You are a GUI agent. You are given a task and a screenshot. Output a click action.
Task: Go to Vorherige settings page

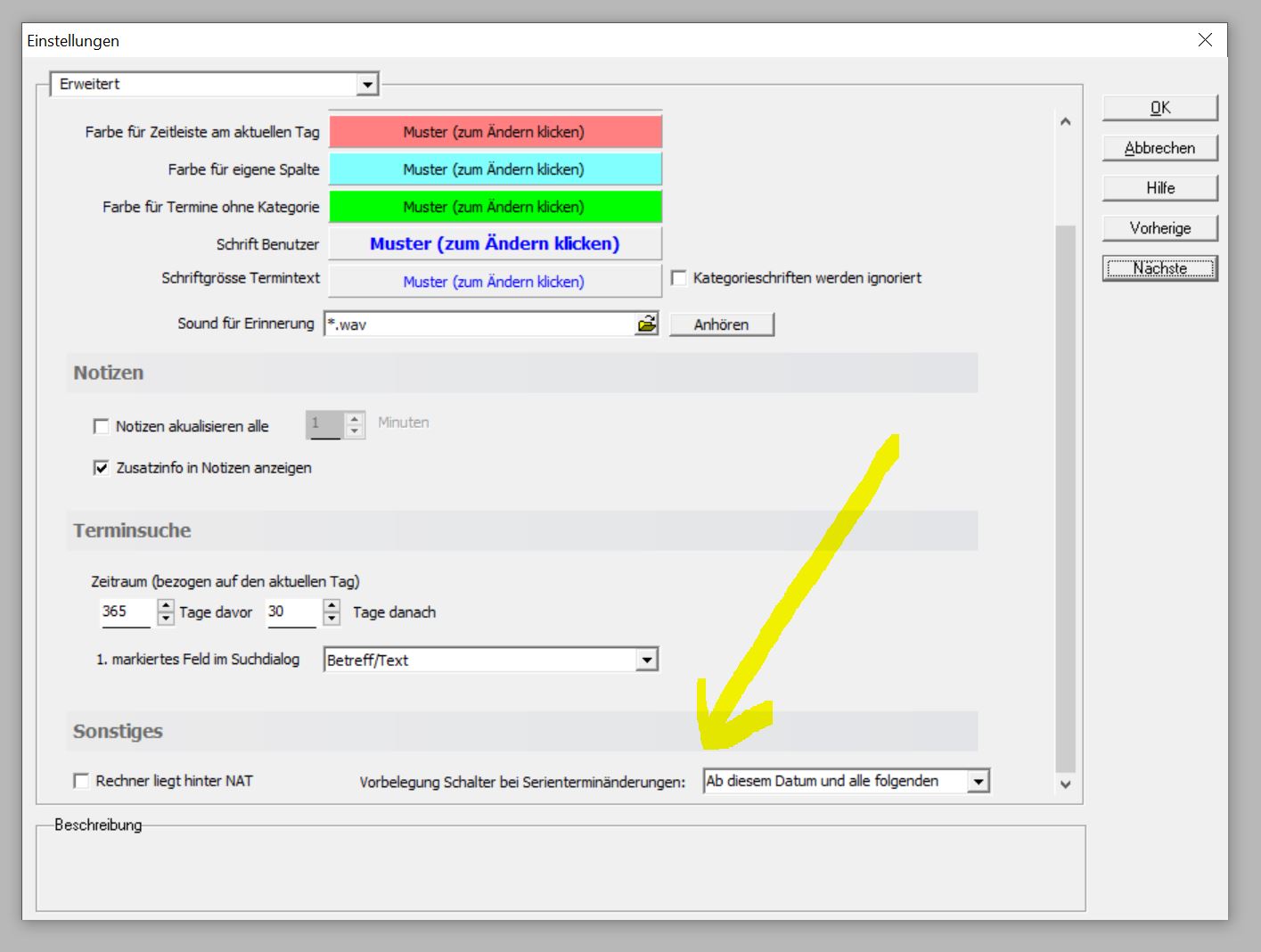(x=1159, y=228)
